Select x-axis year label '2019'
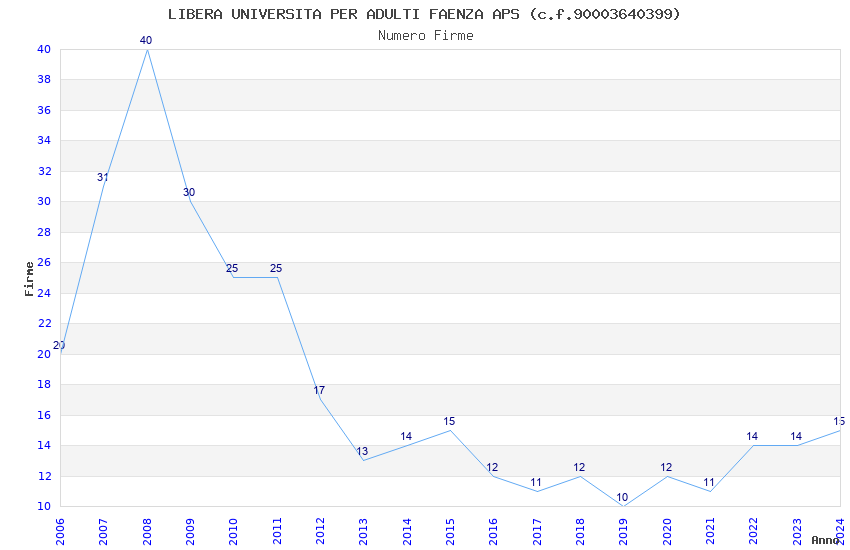Screen dimensions: 850x550 [623, 531]
